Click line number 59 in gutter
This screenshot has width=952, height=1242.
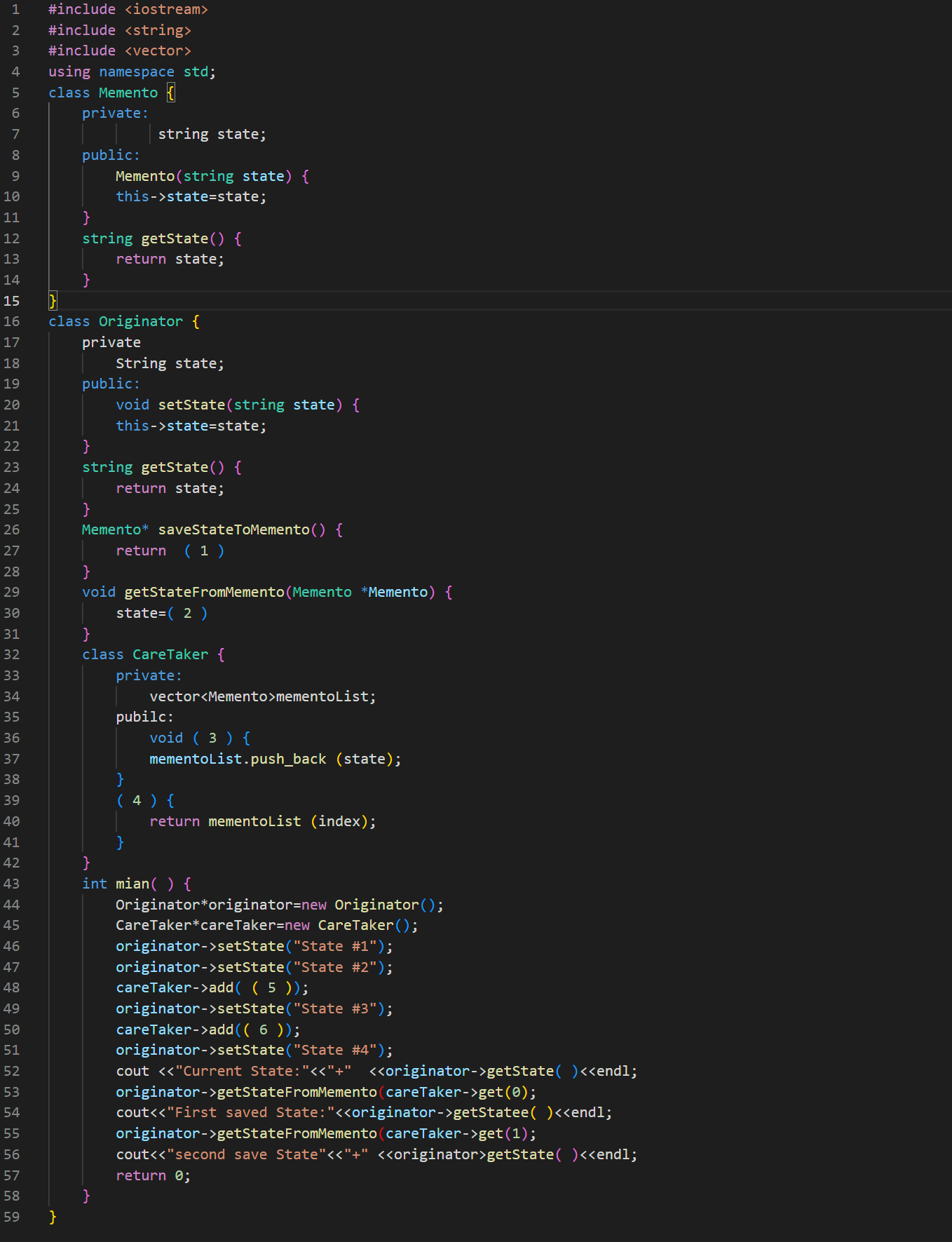coord(12,1217)
